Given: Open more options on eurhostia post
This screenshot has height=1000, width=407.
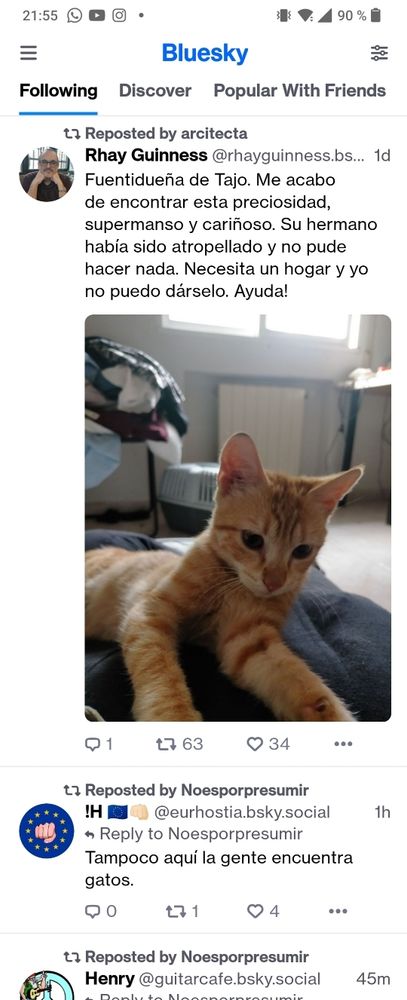Looking at the screenshot, I should (338, 911).
